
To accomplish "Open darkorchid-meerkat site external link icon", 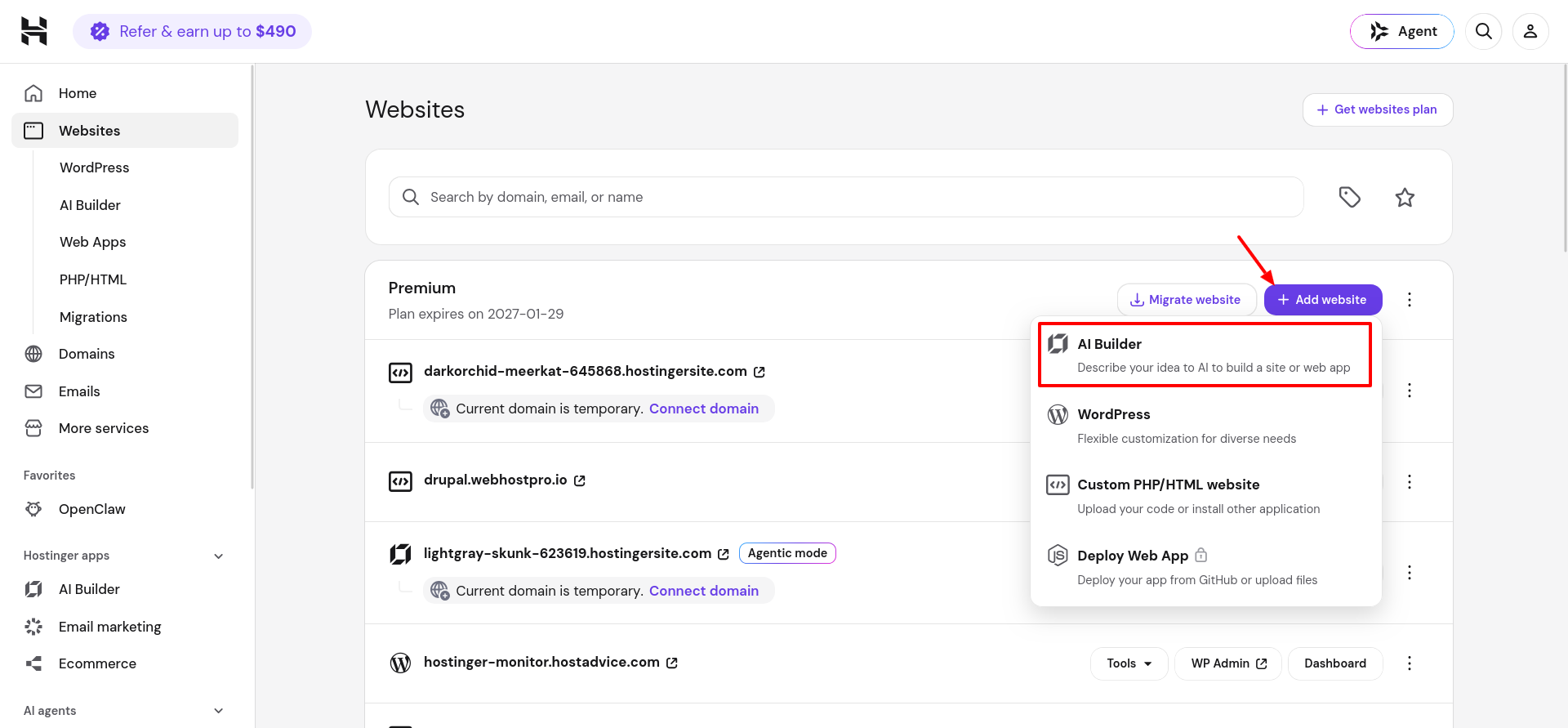I will [759, 372].
